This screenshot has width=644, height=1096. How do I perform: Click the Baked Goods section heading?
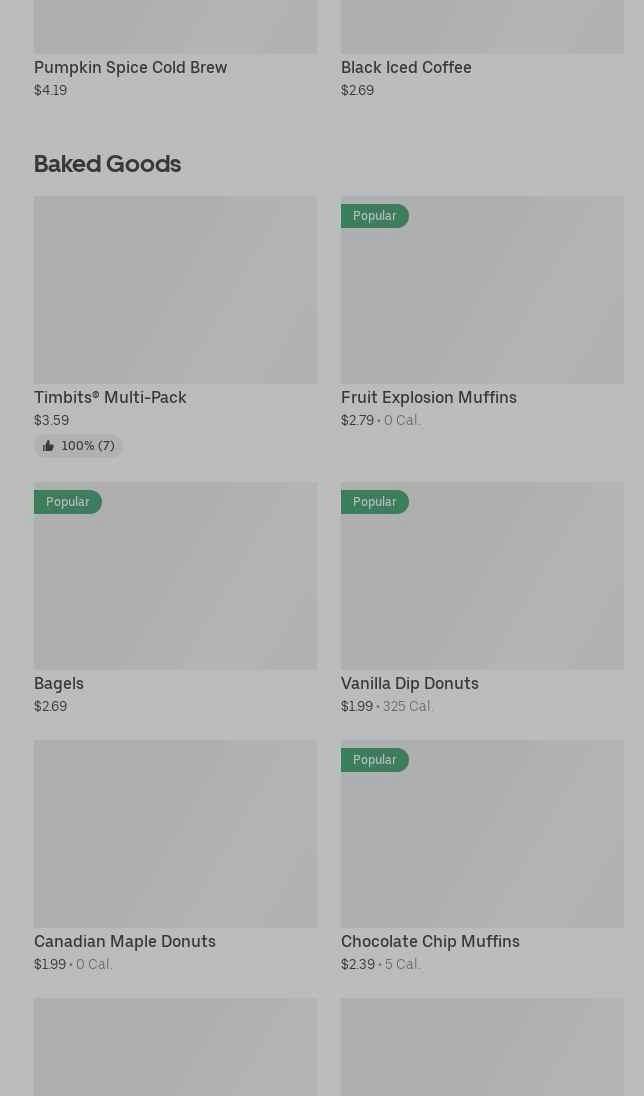107,163
